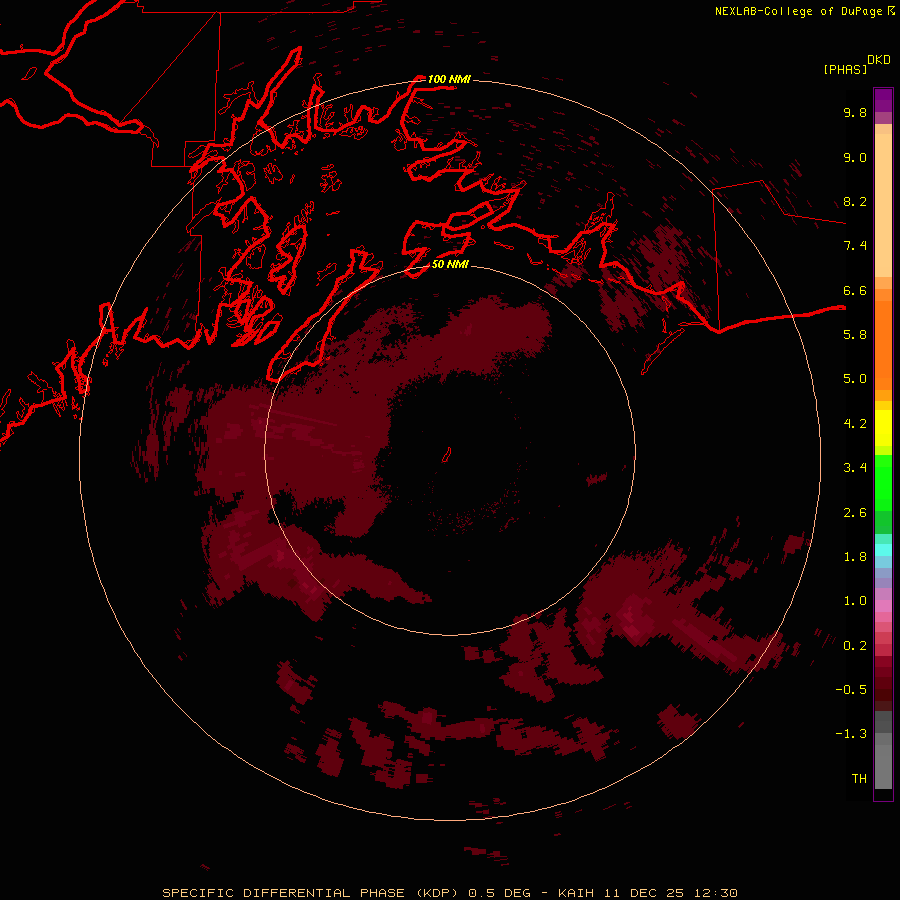Click the gray segment at the color bar bottom
This screenshot has width=900, height=900.
click(883, 766)
